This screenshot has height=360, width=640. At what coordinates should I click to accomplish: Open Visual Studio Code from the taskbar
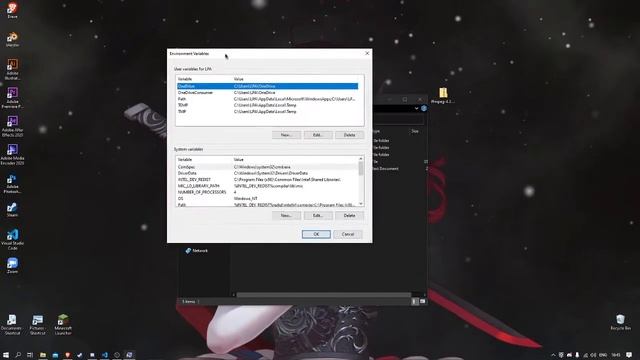point(104,355)
